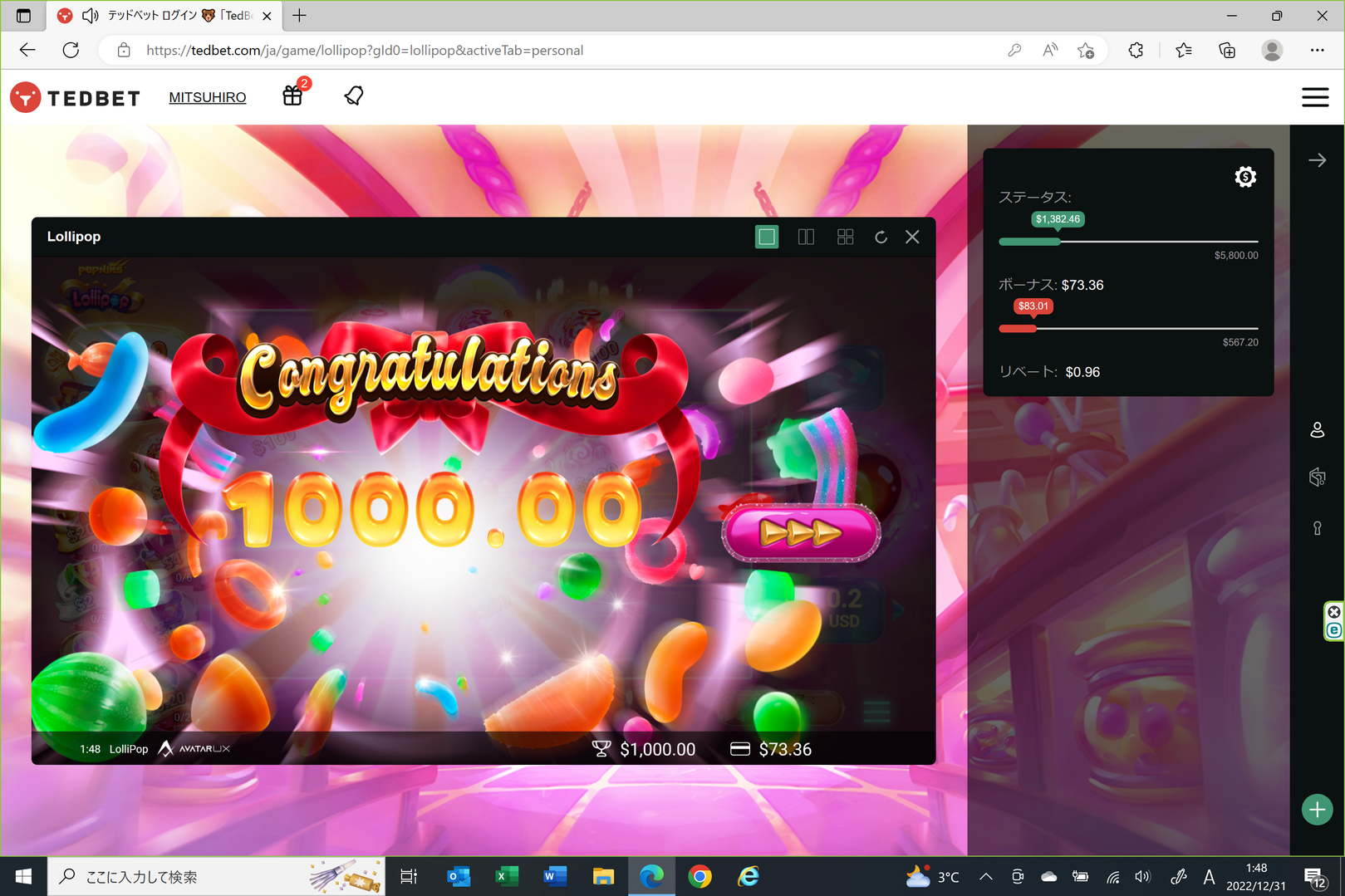Open a new browser tab
The width and height of the screenshot is (1345, 896).
[x=300, y=15]
